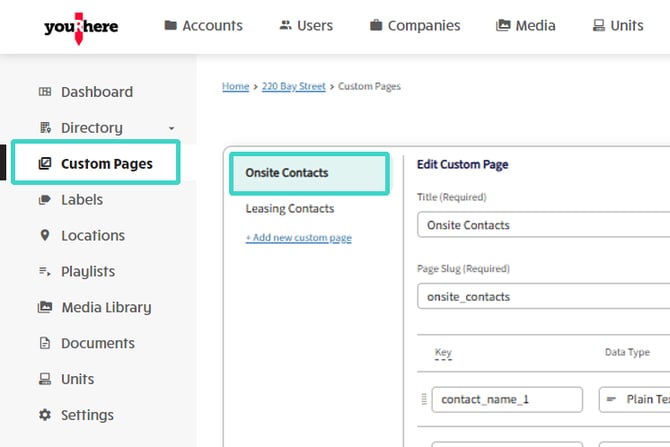Click Add new custom page link
The width and height of the screenshot is (670, 447).
point(298,238)
